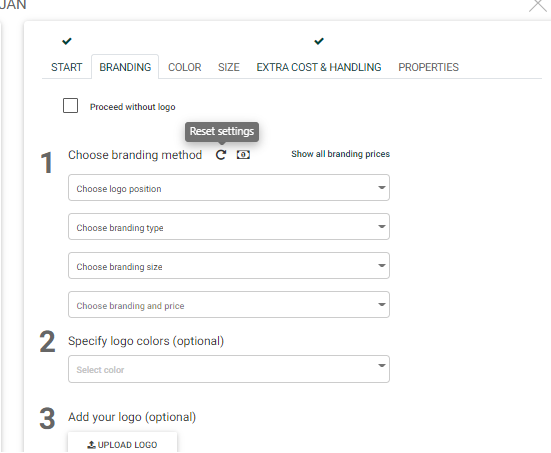
Task: Expand the Choose branding type dropdown
Action: point(229,227)
